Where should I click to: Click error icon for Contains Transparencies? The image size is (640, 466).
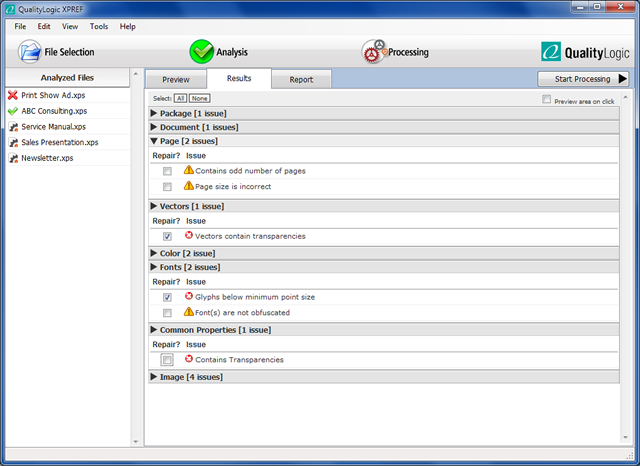tap(189, 359)
